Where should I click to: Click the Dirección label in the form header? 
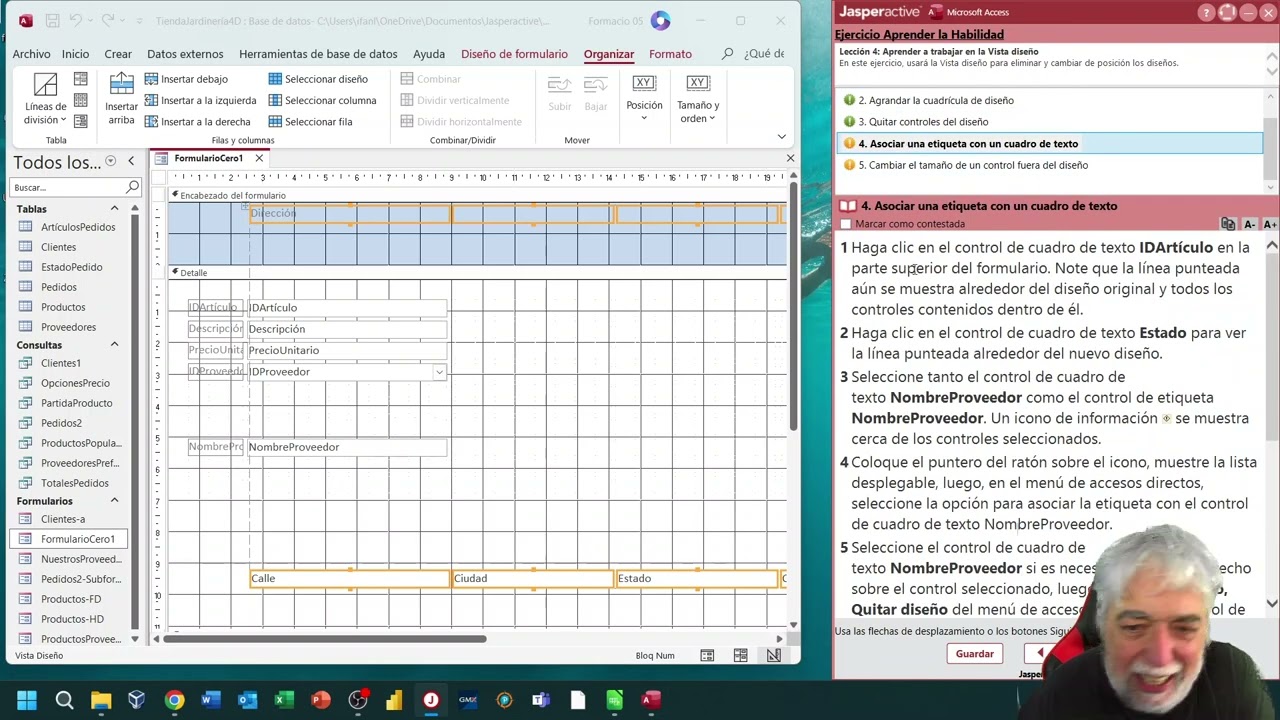click(350, 213)
